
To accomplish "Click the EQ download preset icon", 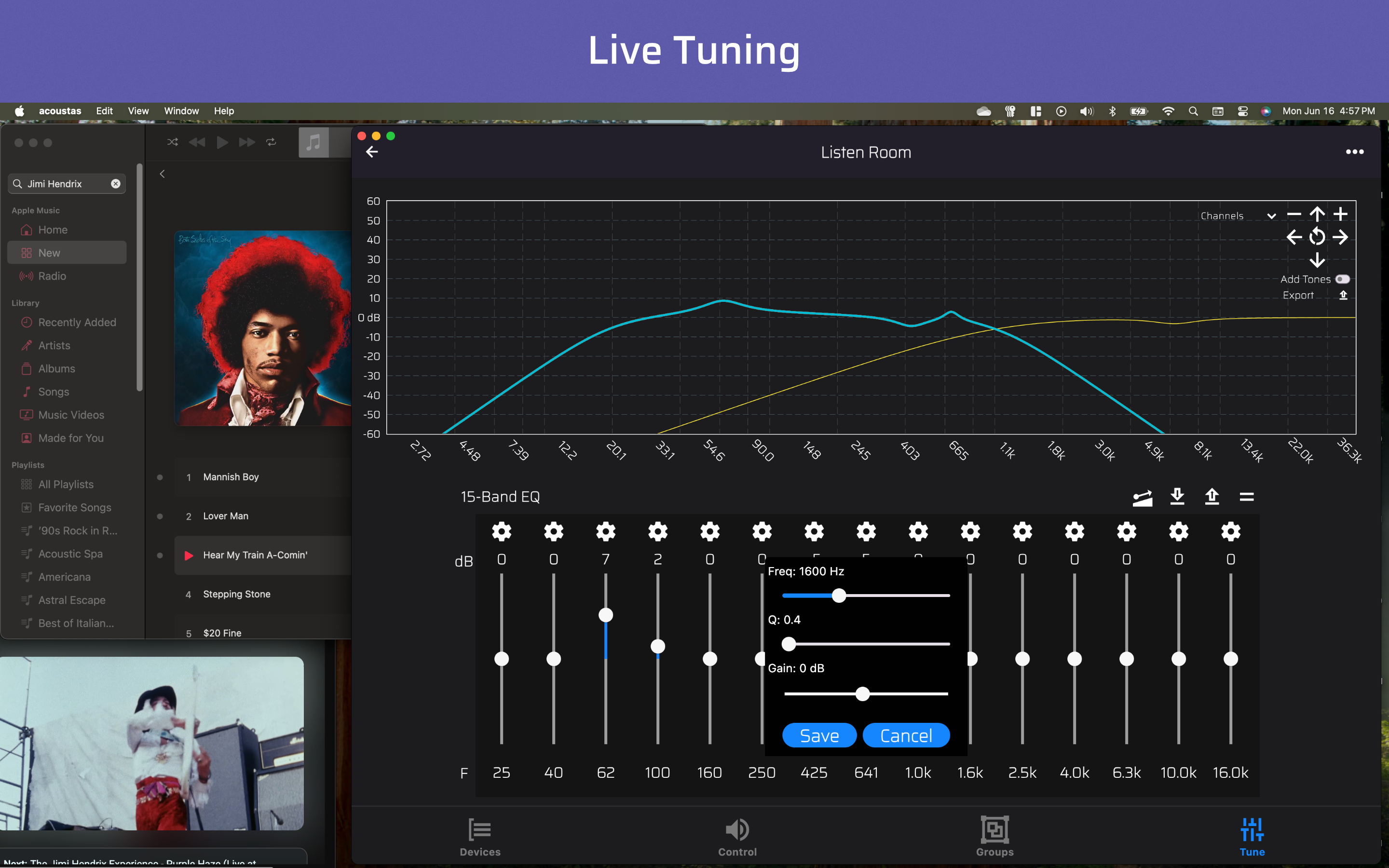I will pos(1177,496).
